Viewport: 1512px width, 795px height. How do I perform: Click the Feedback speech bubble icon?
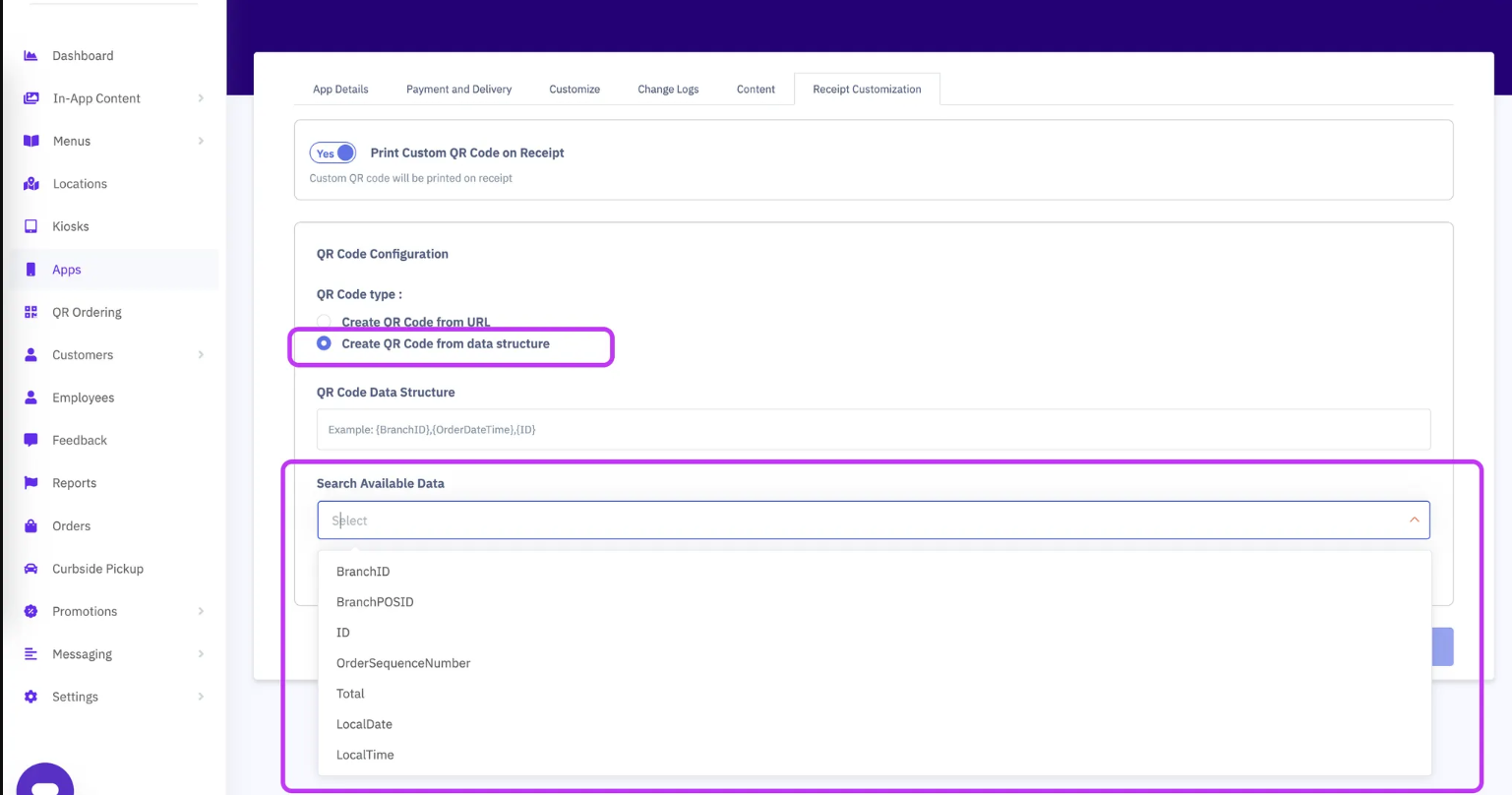tap(30, 440)
